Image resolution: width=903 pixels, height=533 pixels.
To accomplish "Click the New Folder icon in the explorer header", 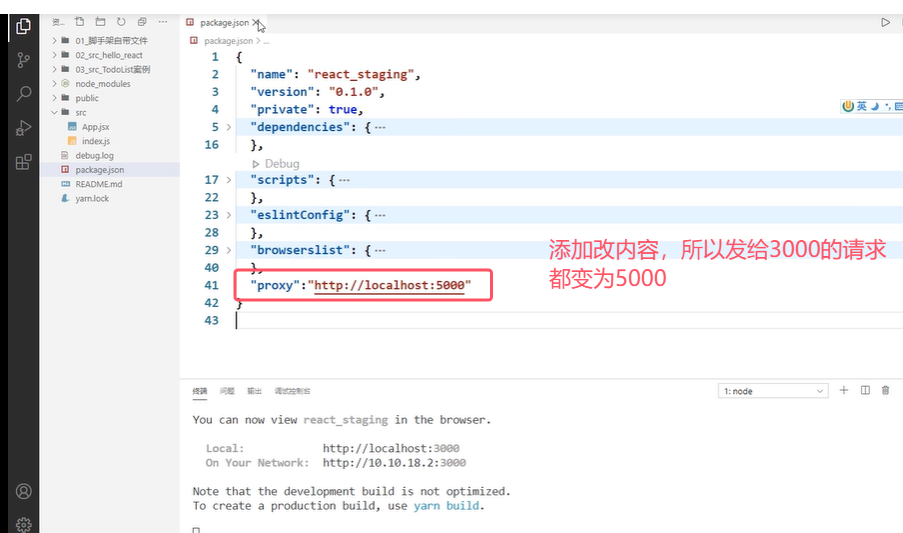I will 100,22.
